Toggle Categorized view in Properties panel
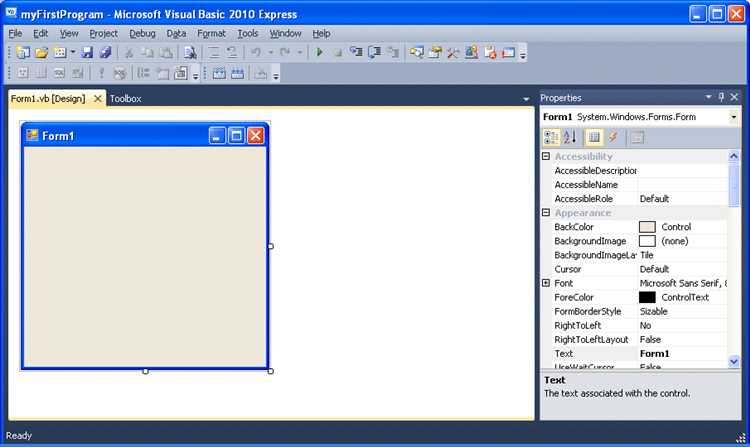Screen dimensions: 750x447 [551, 138]
